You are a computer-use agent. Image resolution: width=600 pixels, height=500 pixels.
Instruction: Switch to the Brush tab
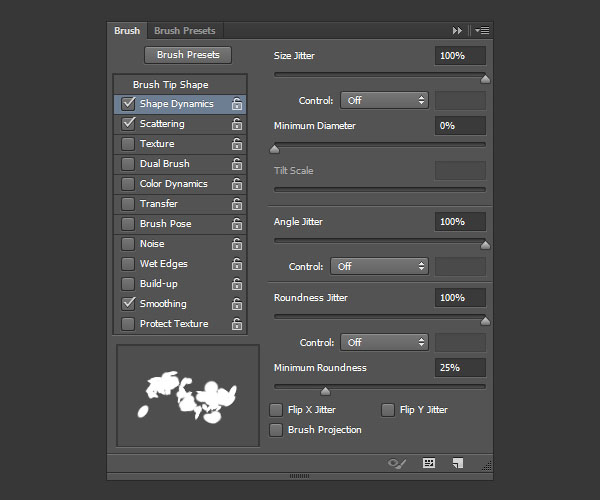point(127,31)
